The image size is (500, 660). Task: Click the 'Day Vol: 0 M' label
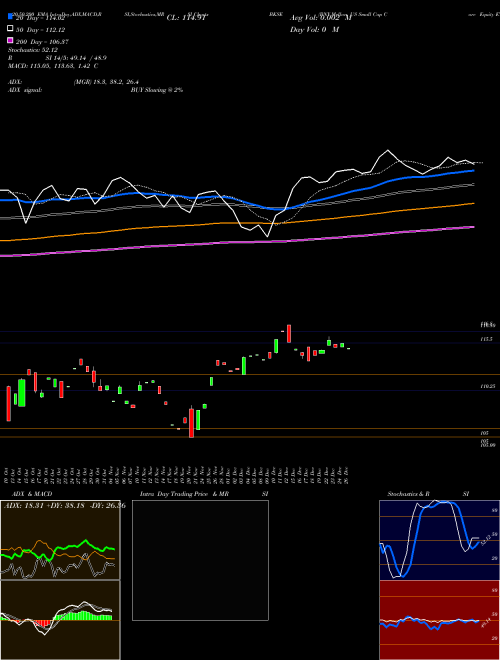click(x=314, y=29)
